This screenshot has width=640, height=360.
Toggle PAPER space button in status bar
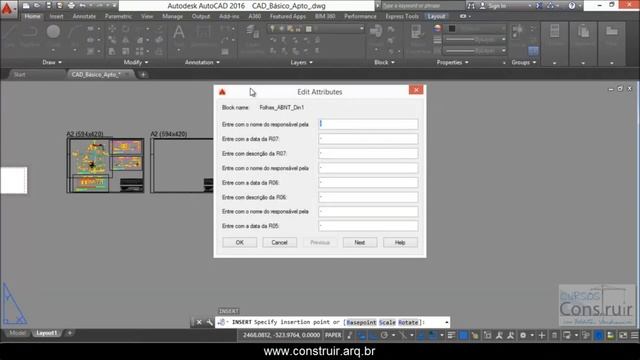pos(333,335)
